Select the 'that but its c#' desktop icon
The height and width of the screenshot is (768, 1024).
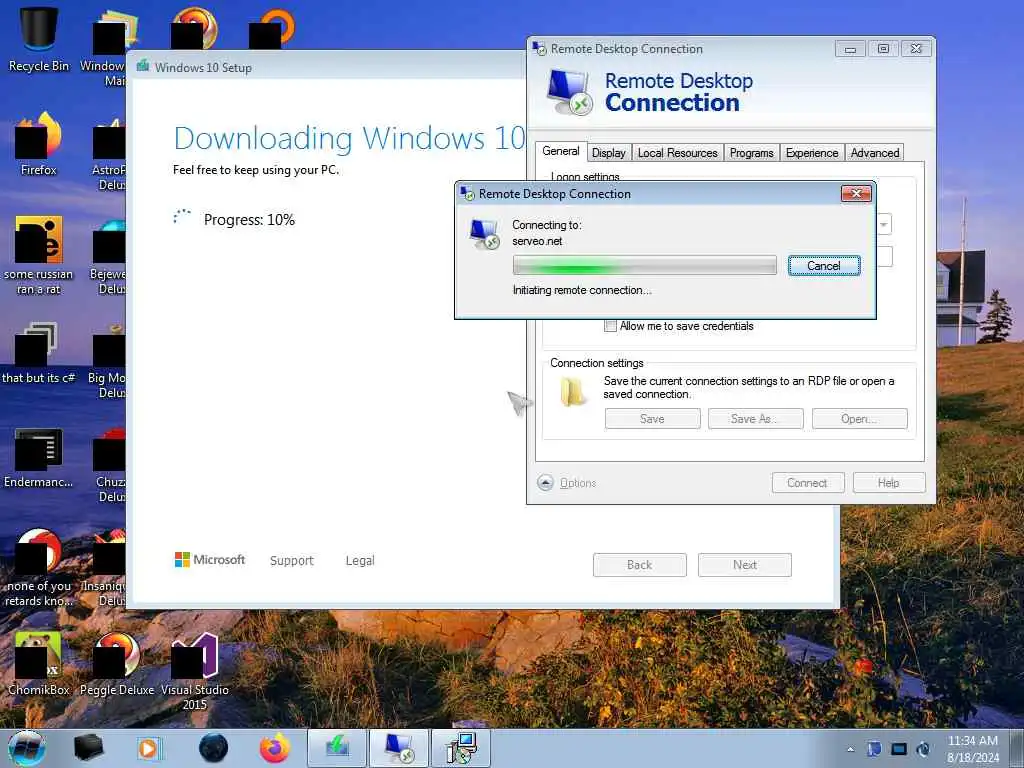(39, 353)
